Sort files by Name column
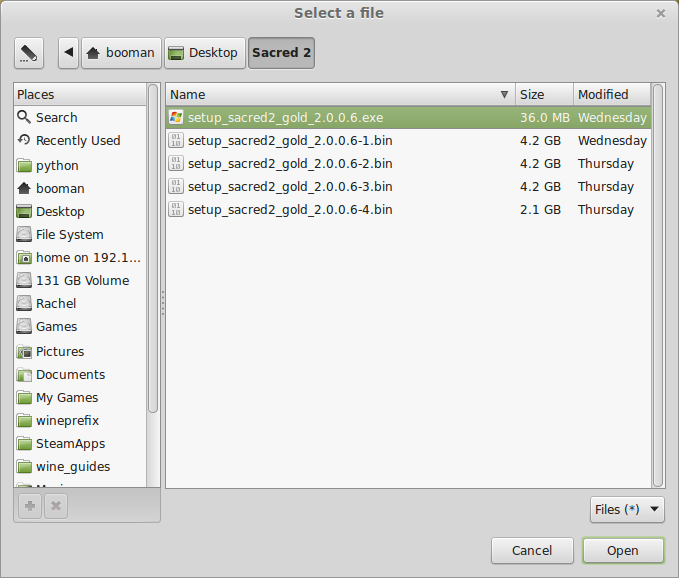 click(340, 94)
